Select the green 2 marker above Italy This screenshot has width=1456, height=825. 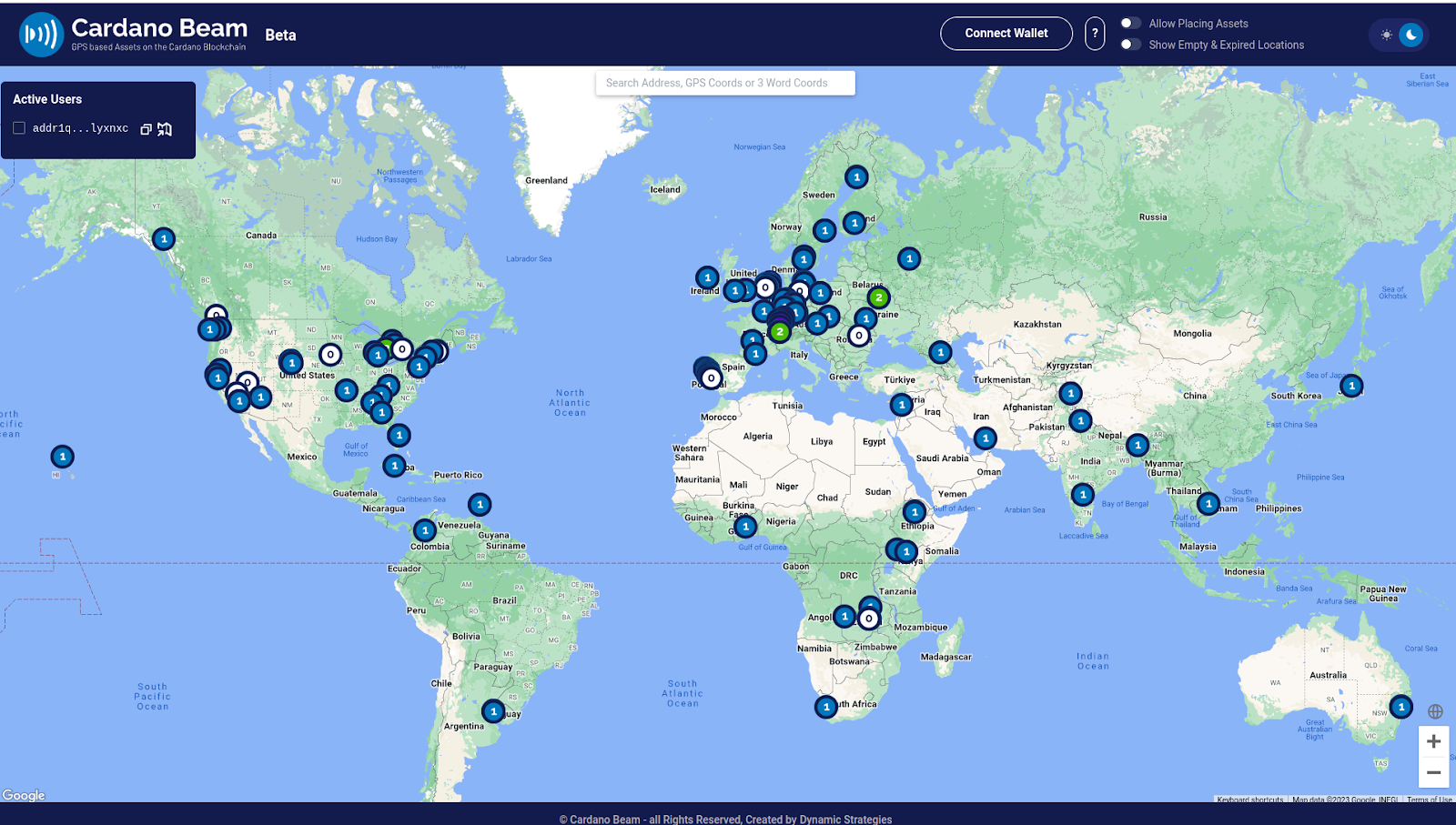779,332
